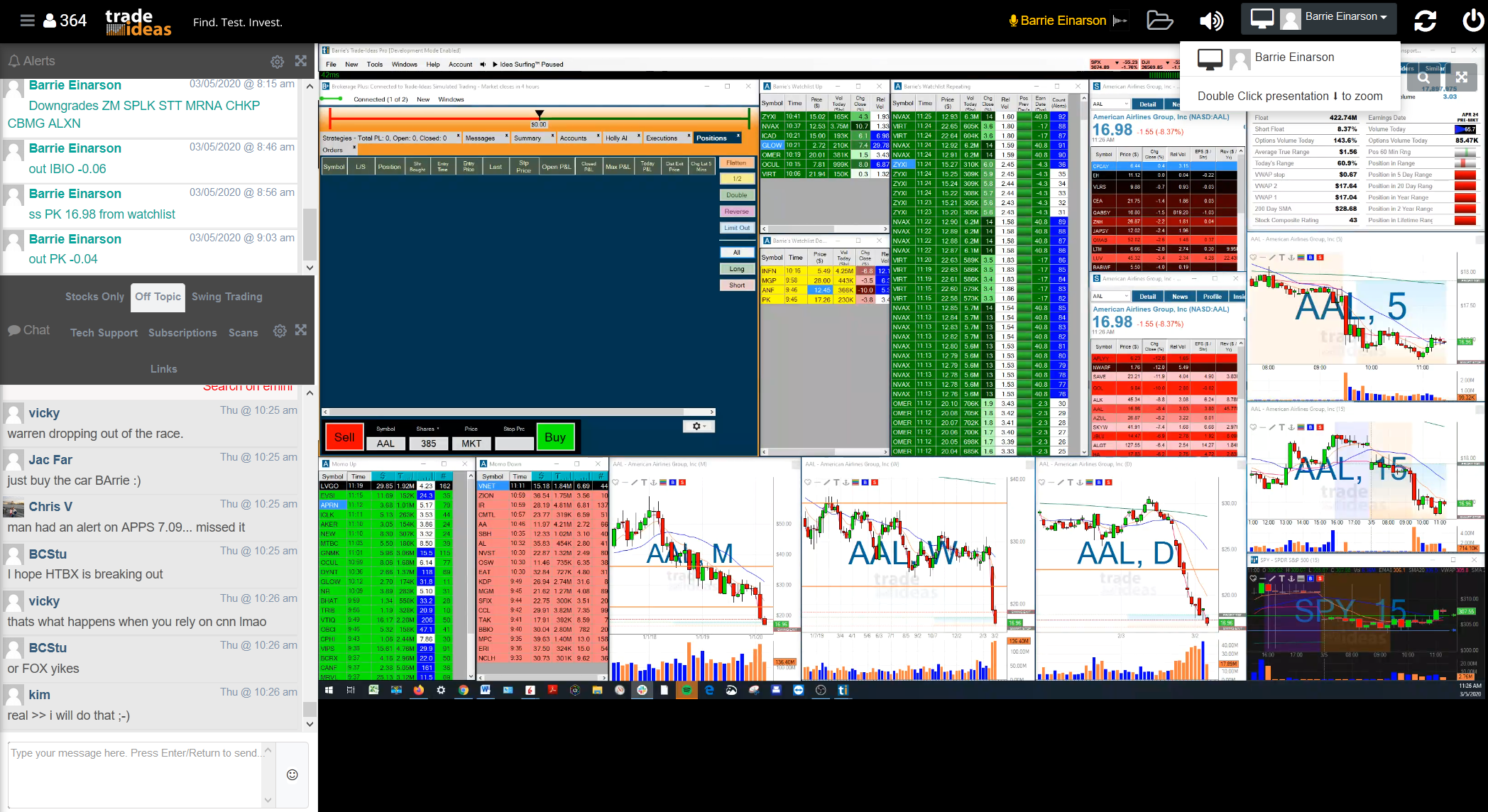Toggle the Long order type button

click(x=736, y=270)
